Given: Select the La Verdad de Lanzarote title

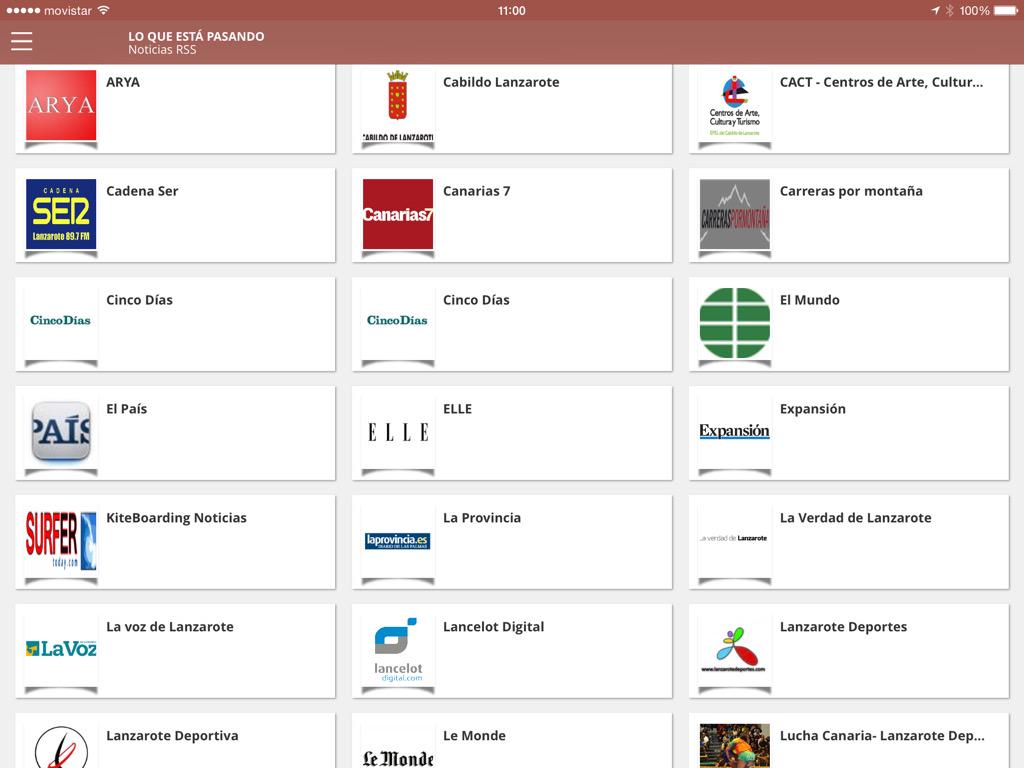Looking at the screenshot, I should (856, 518).
